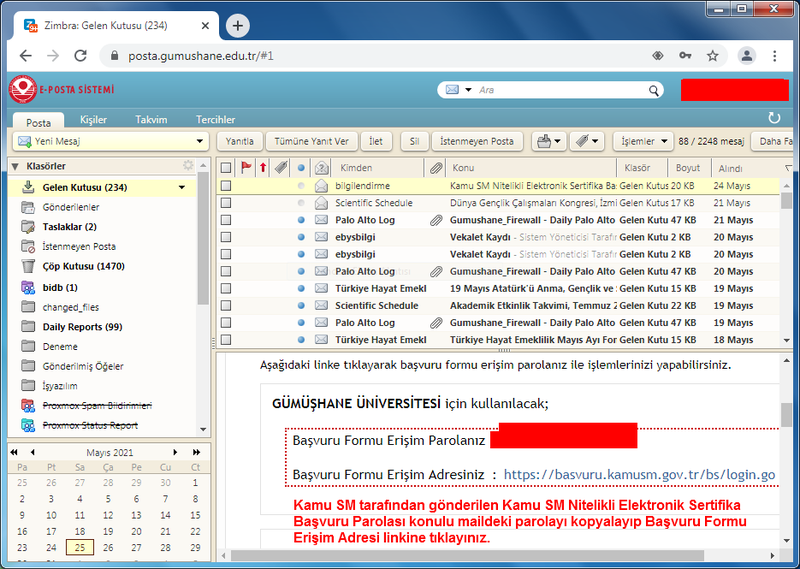Screen dimensions: 800x569
Task: Open the Kişiler tab
Action: click(x=94, y=119)
